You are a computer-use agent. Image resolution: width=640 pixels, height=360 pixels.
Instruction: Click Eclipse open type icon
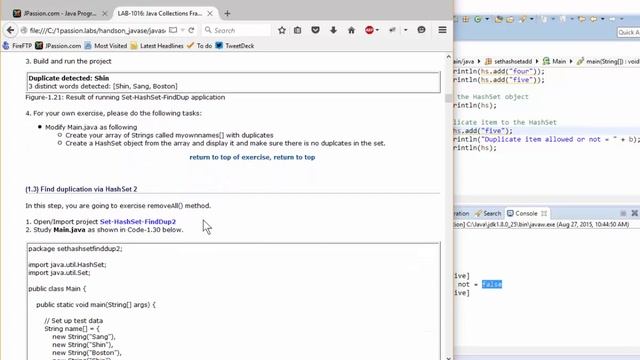point(498,19)
